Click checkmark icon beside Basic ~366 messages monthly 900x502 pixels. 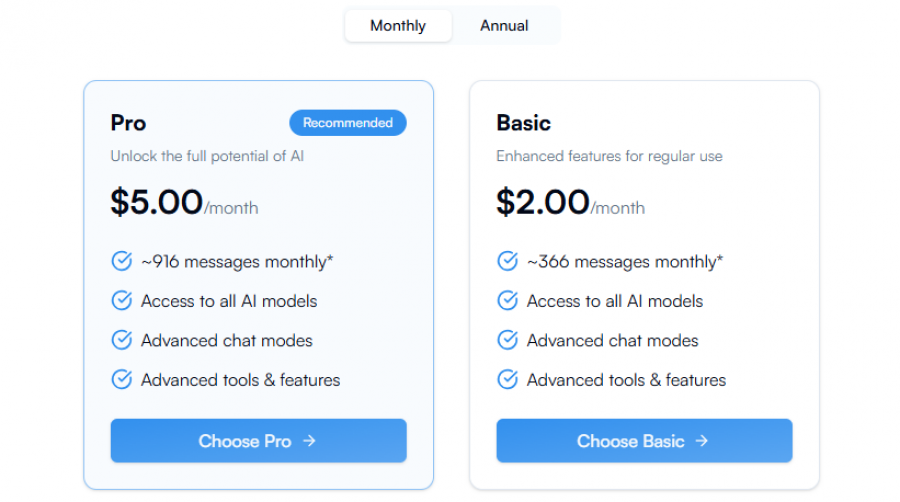507,261
